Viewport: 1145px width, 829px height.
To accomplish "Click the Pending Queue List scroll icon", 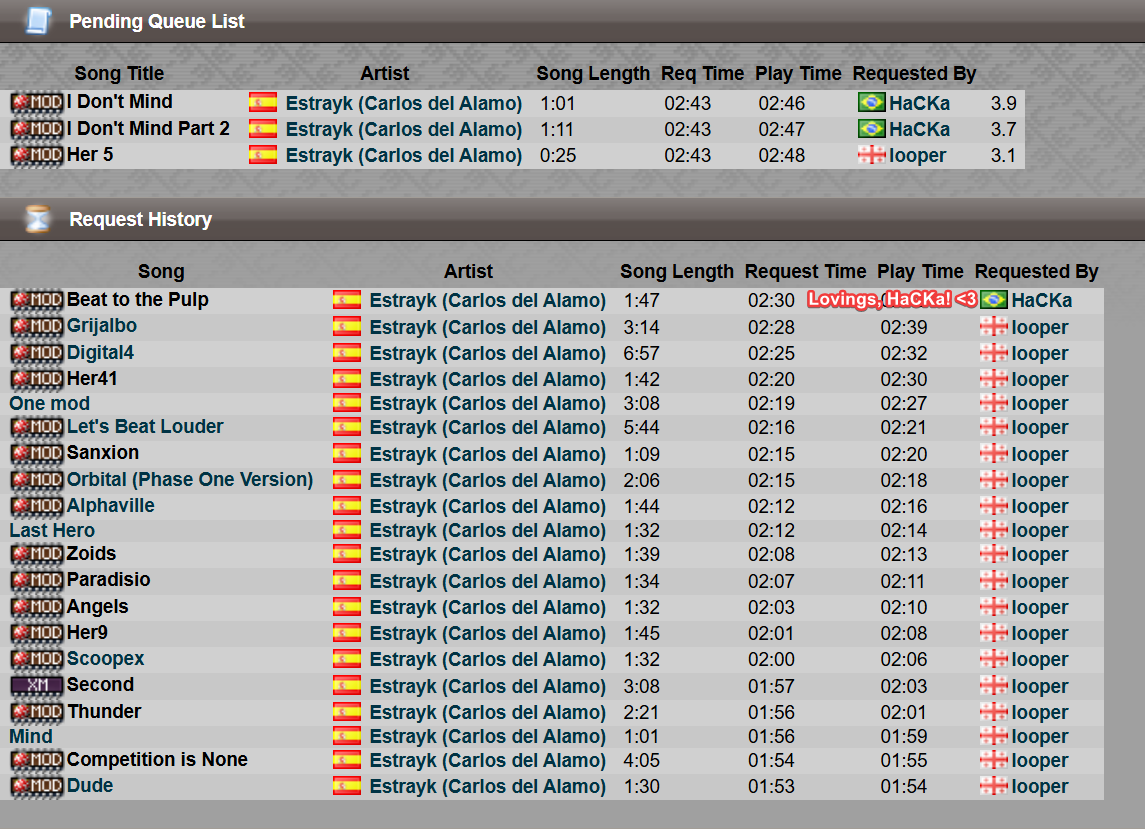I will pos(38,20).
